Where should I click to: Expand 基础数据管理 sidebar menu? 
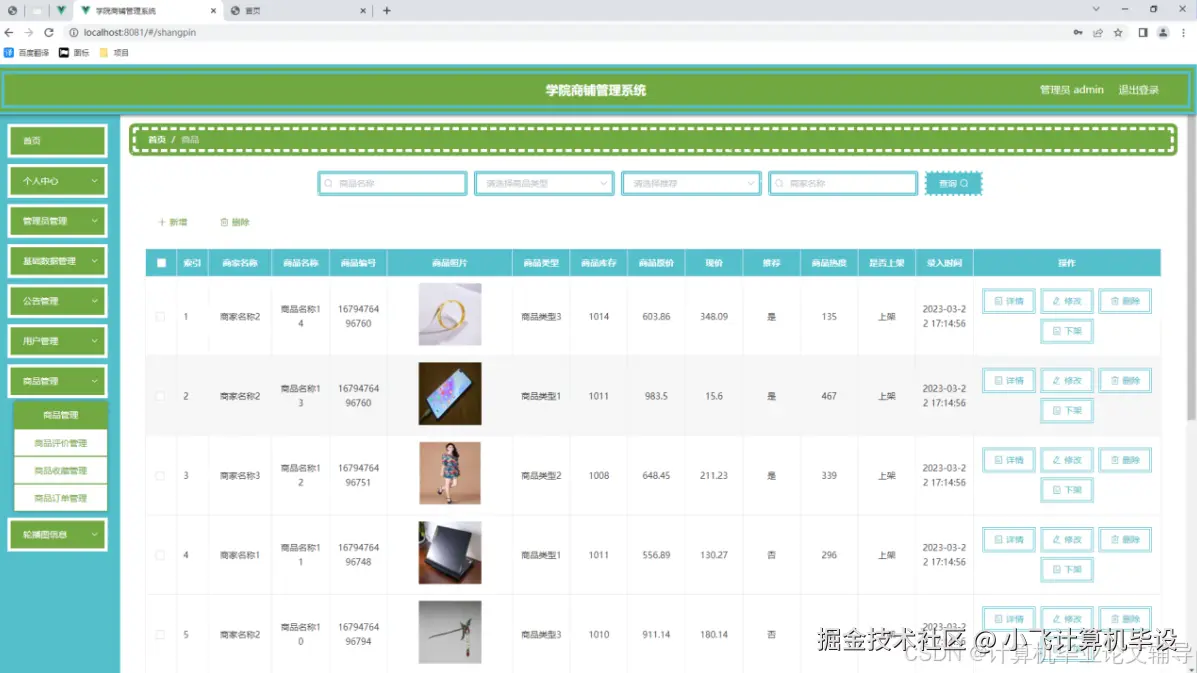[57, 261]
